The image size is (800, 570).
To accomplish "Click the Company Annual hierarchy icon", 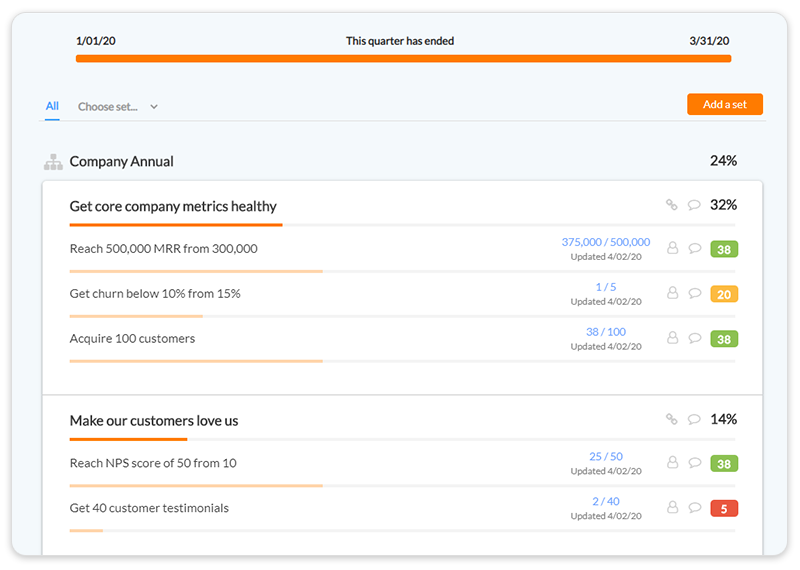I will 53,162.
